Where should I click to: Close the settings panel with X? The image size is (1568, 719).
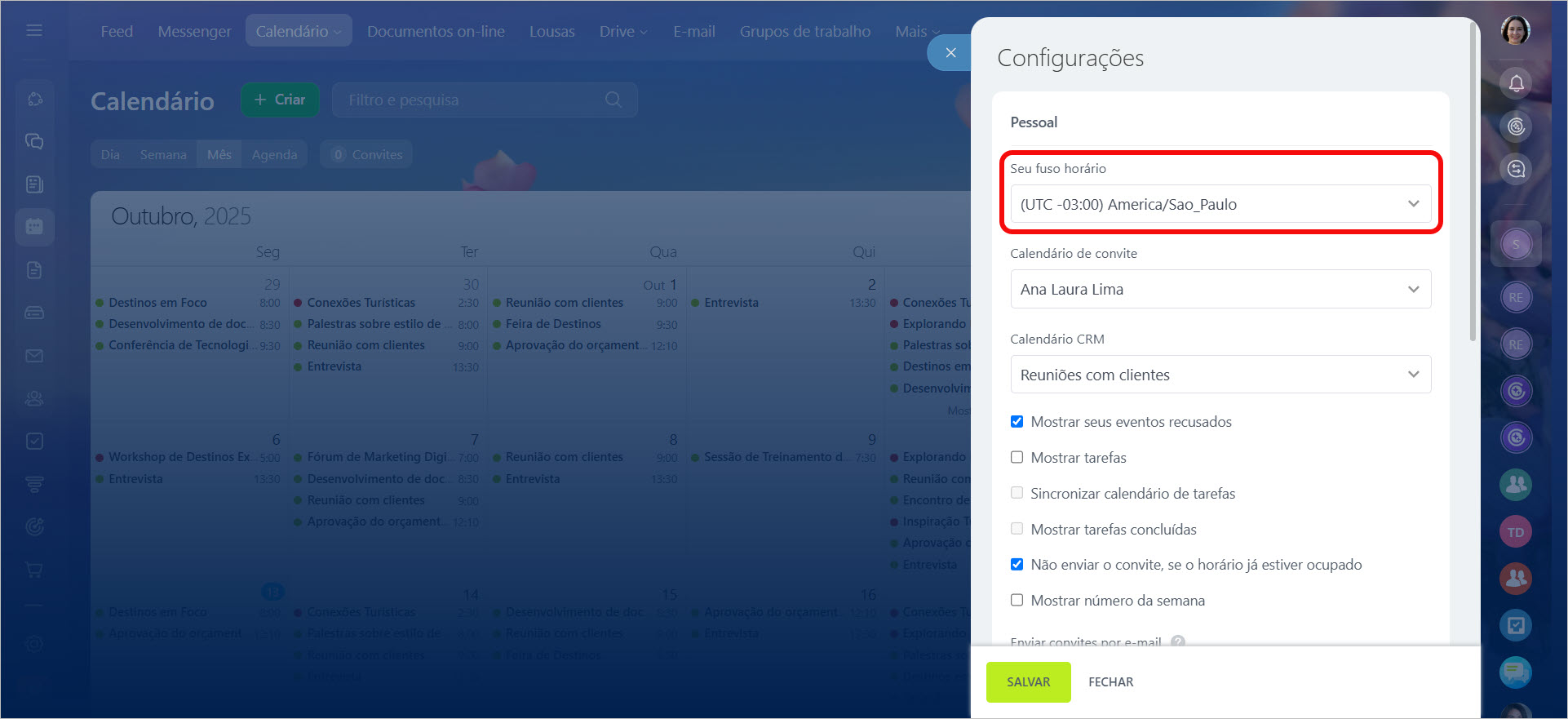click(950, 53)
